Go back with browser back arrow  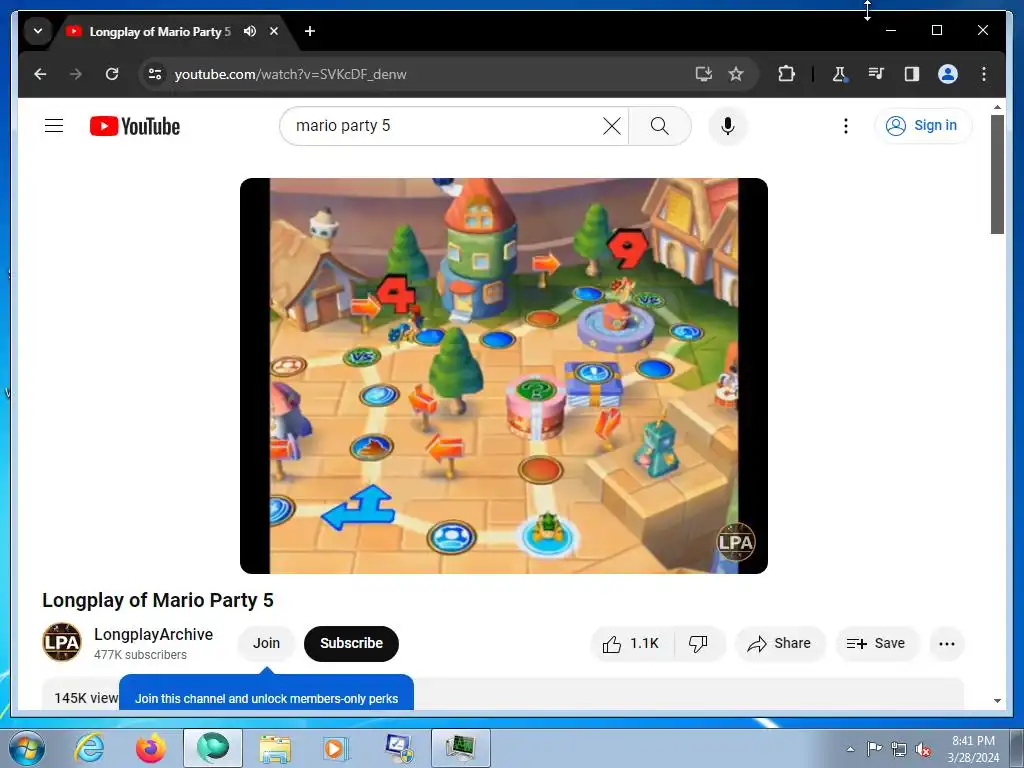tap(40, 74)
